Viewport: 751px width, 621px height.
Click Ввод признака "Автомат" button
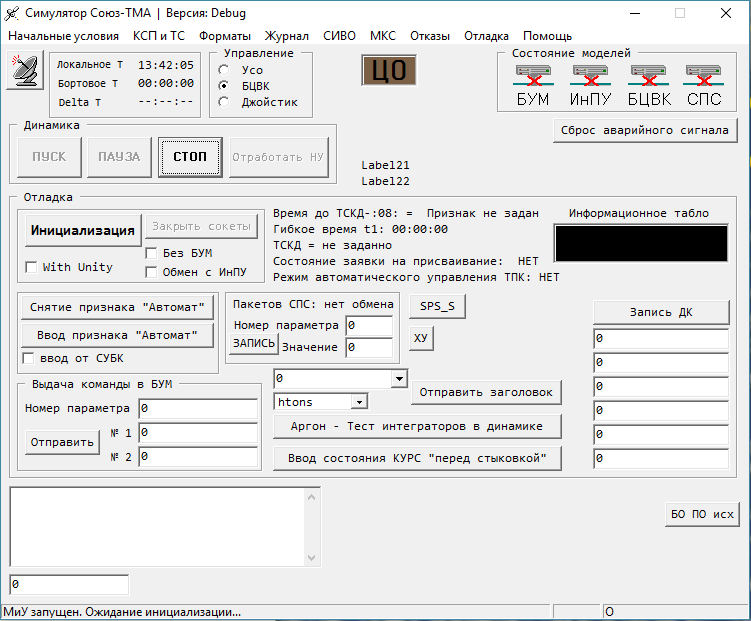(117, 335)
